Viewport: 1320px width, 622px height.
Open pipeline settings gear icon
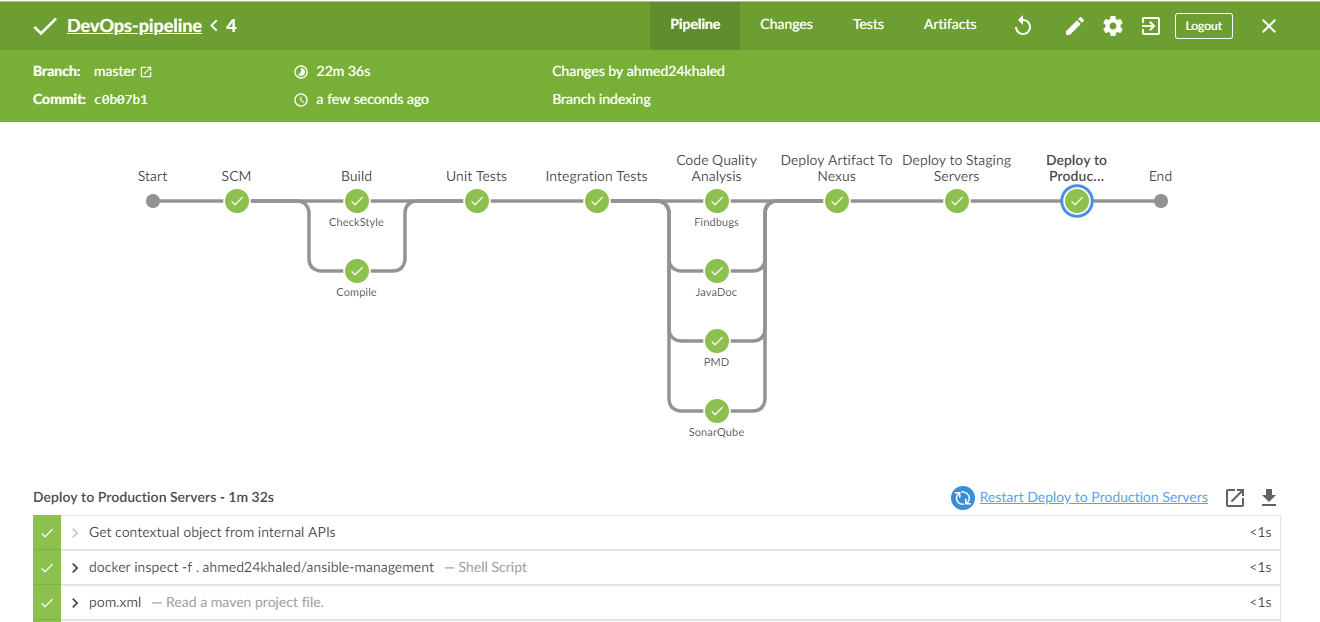click(x=1113, y=26)
